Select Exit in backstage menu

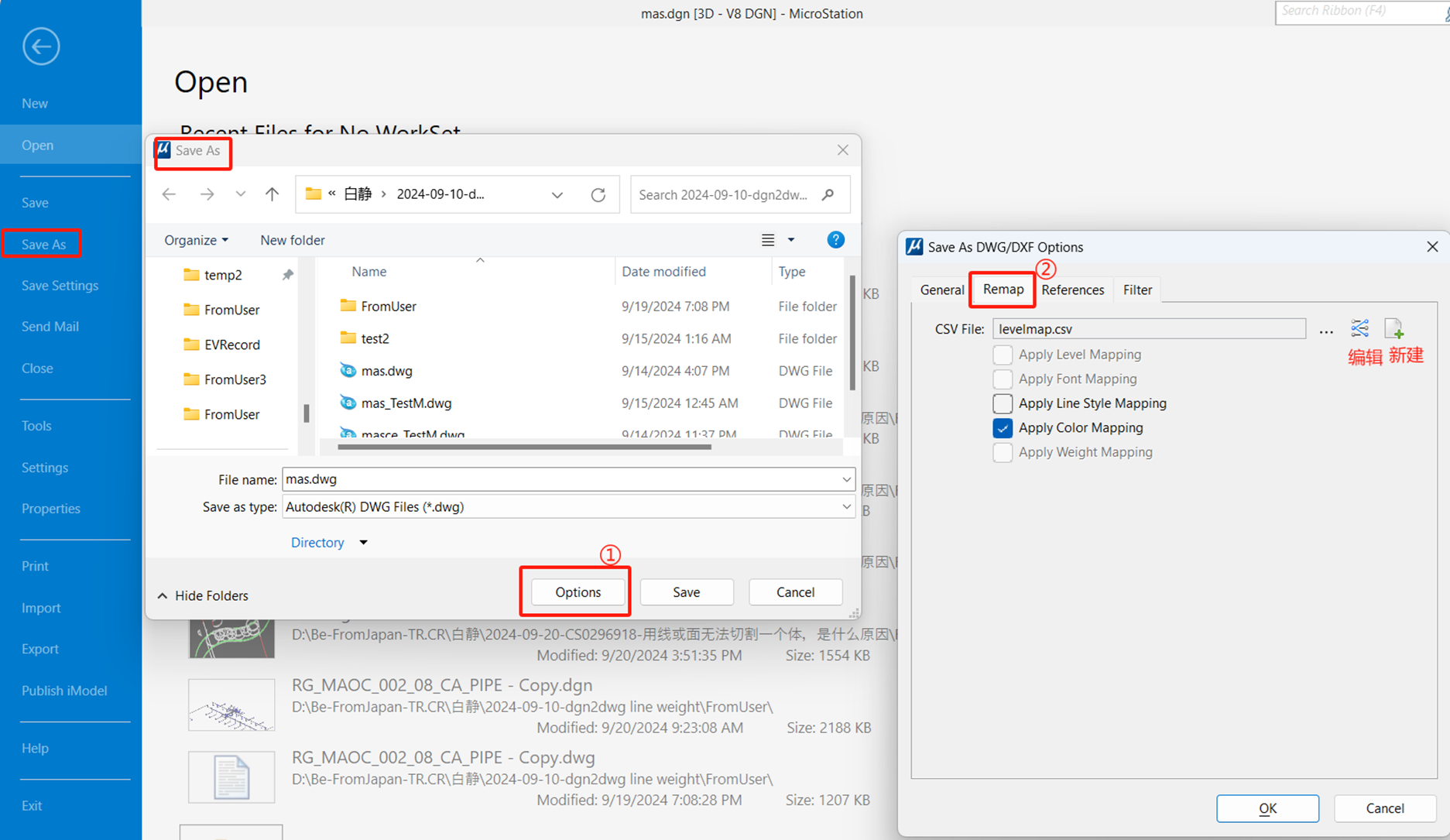(x=32, y=806)
